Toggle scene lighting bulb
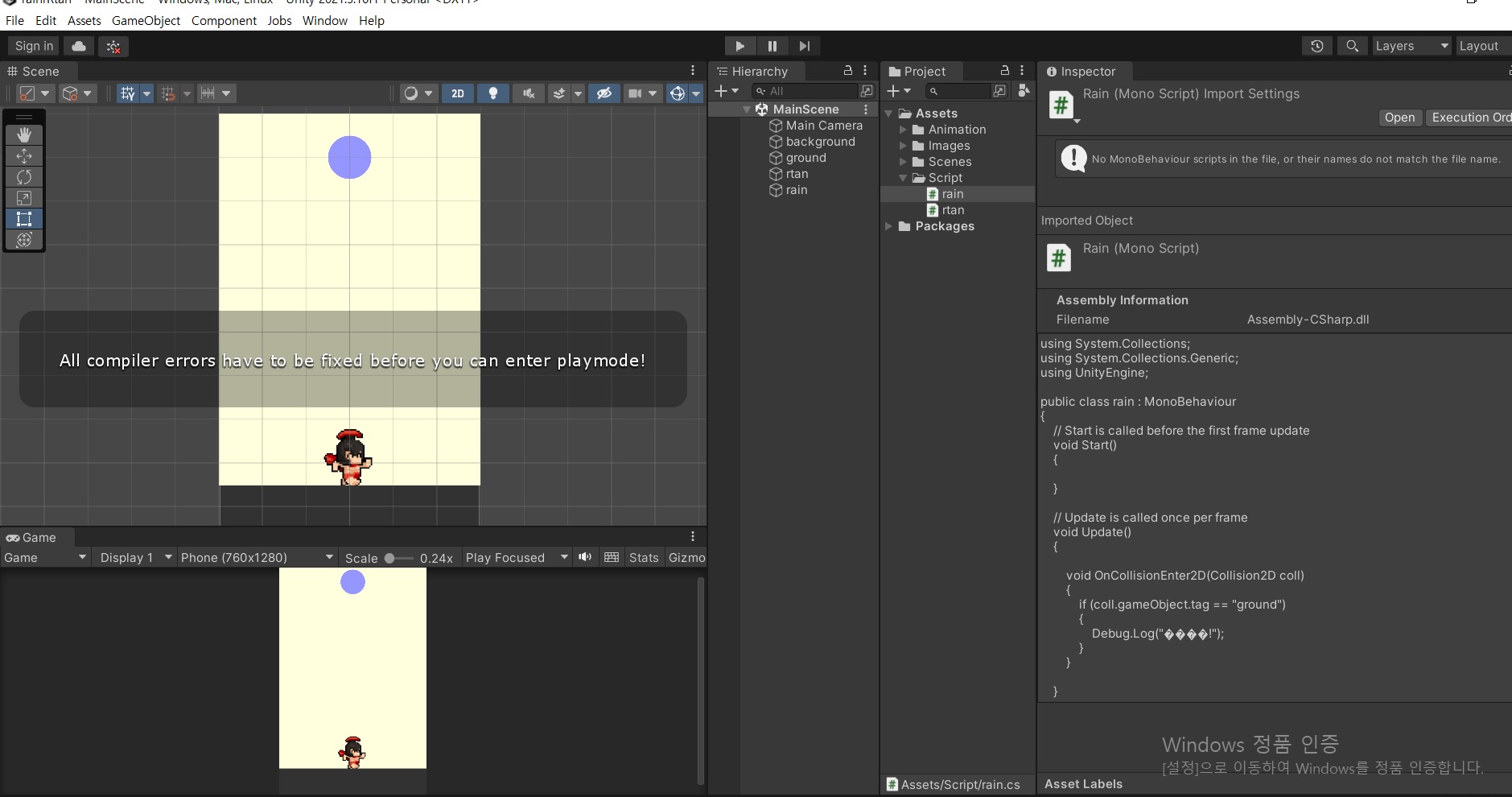This screenshot has width=1512, height=797. click(493, 93)
